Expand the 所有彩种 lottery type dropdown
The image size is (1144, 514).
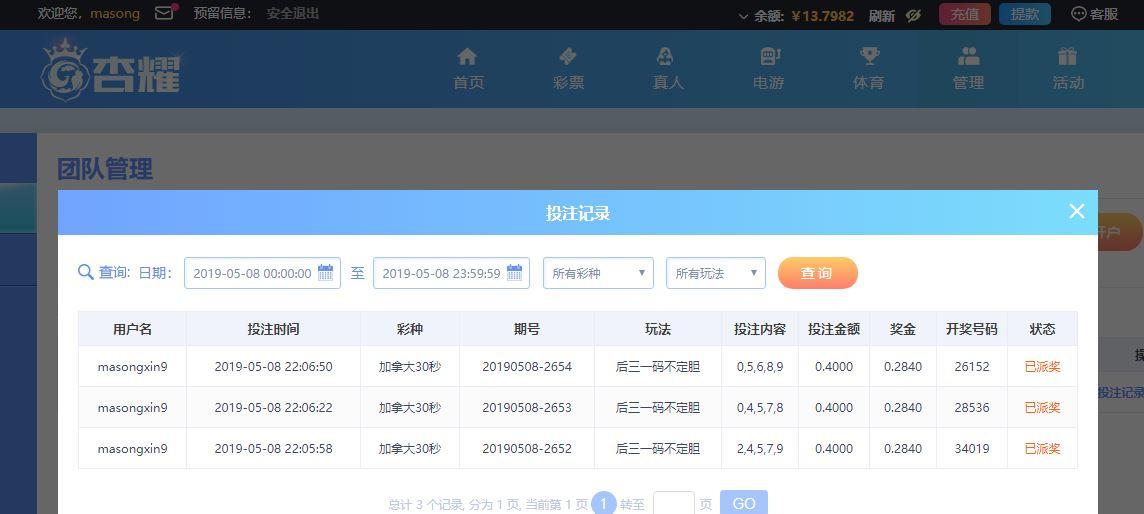click(598, 273)
